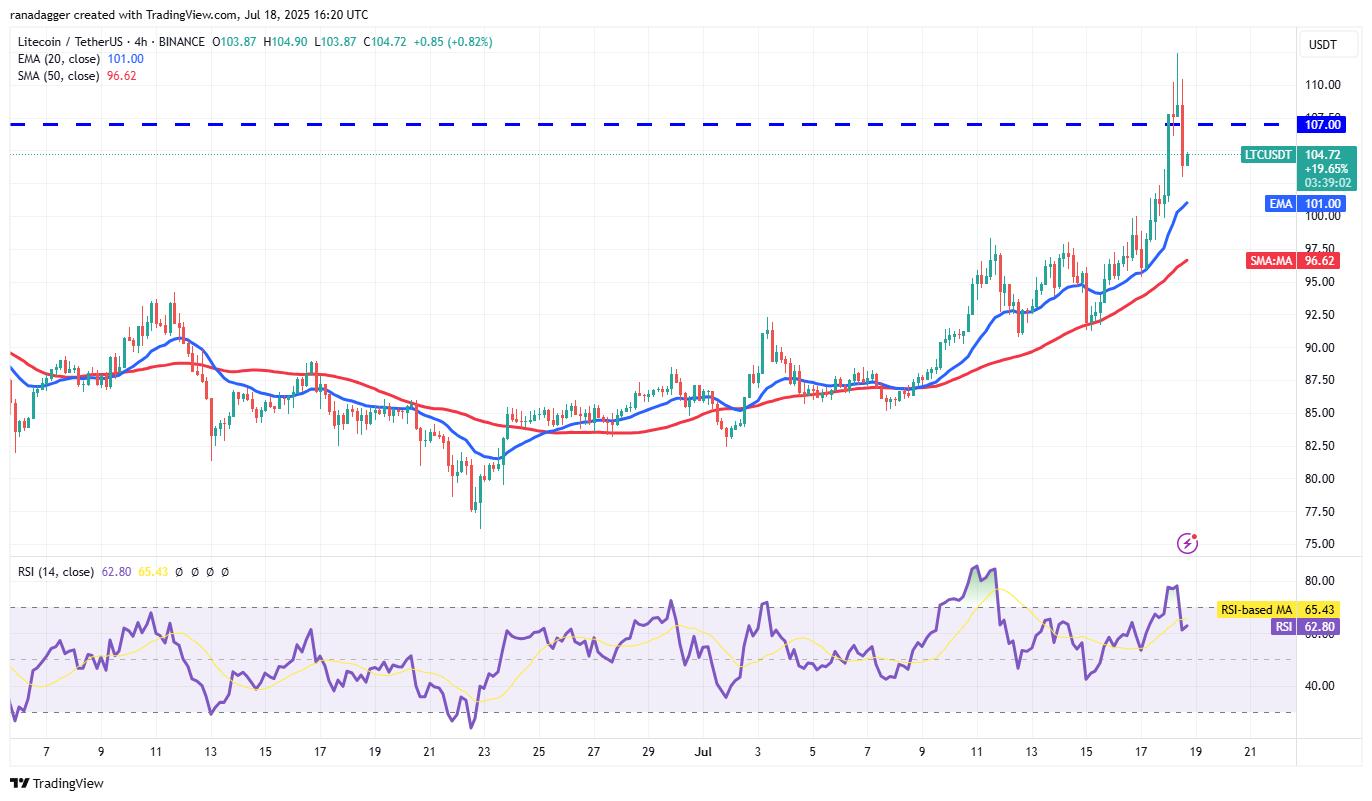Toggle the SMA (50, close) indicator legend
1372x801 pixels.
pos(58,76)
